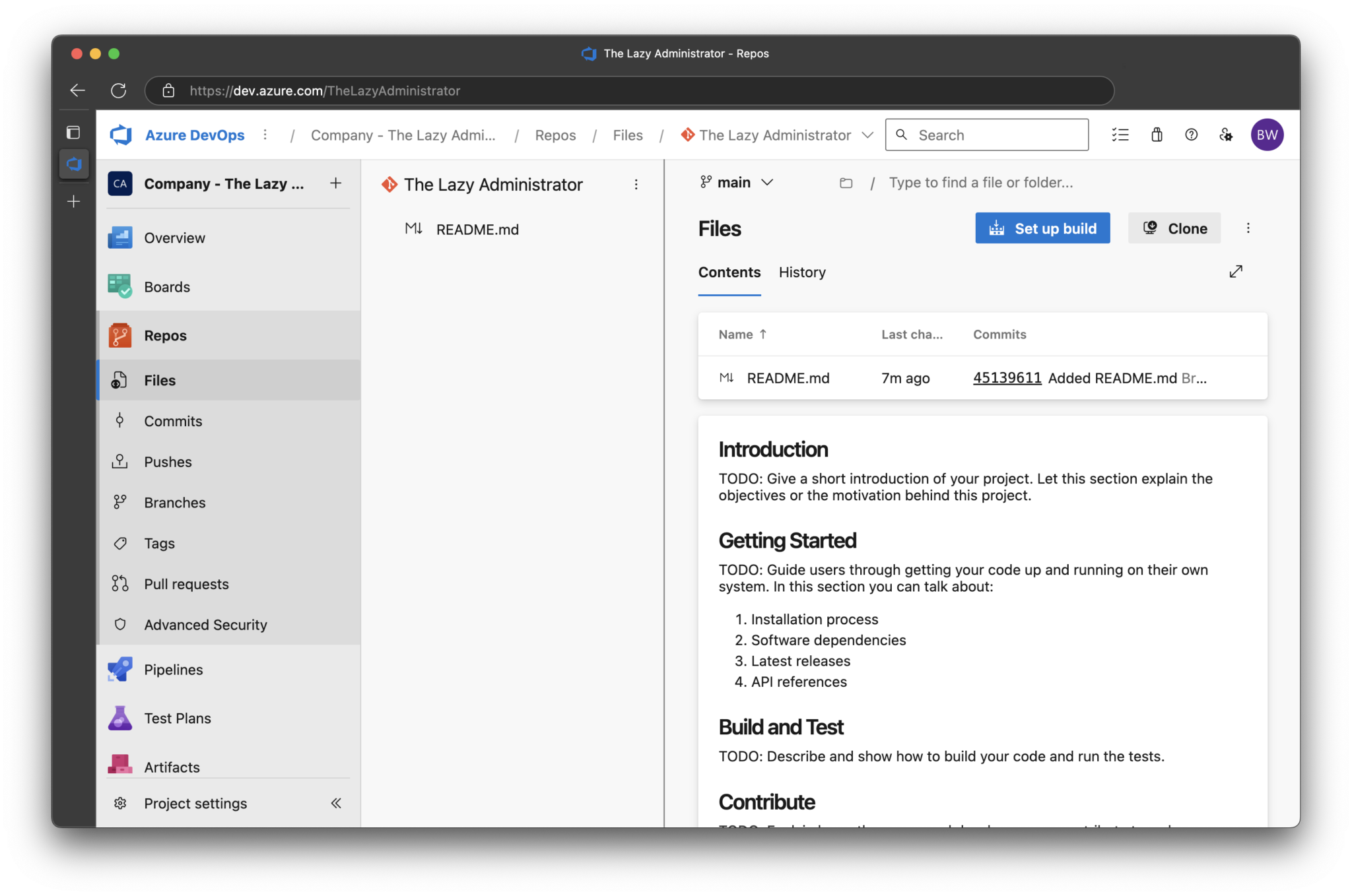
Task: Click the CA project avatar icon
Action: [x=120, y=183]
